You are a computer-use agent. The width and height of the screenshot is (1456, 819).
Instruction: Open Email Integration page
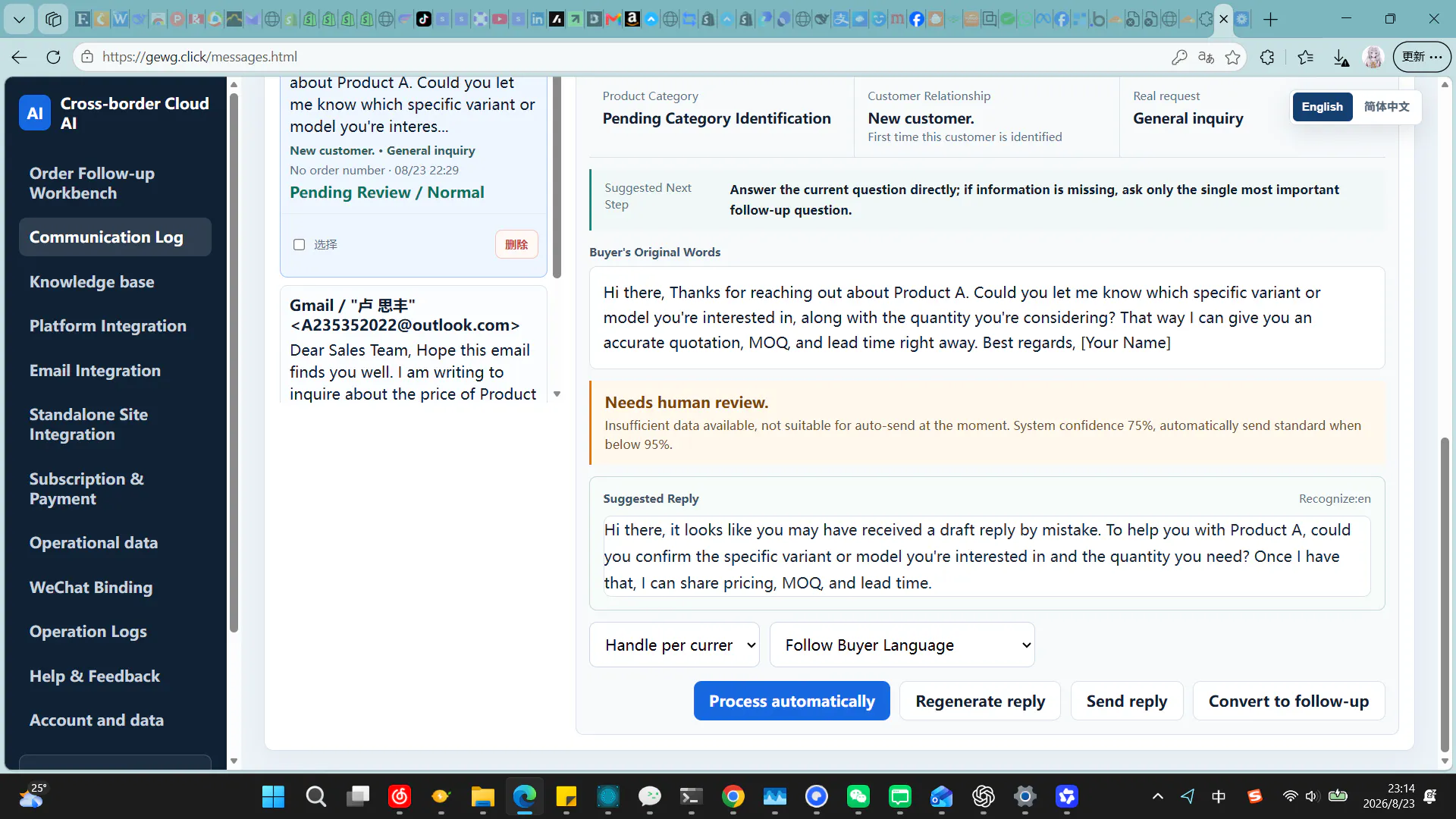pyautogui.click(x=115, y=370)
